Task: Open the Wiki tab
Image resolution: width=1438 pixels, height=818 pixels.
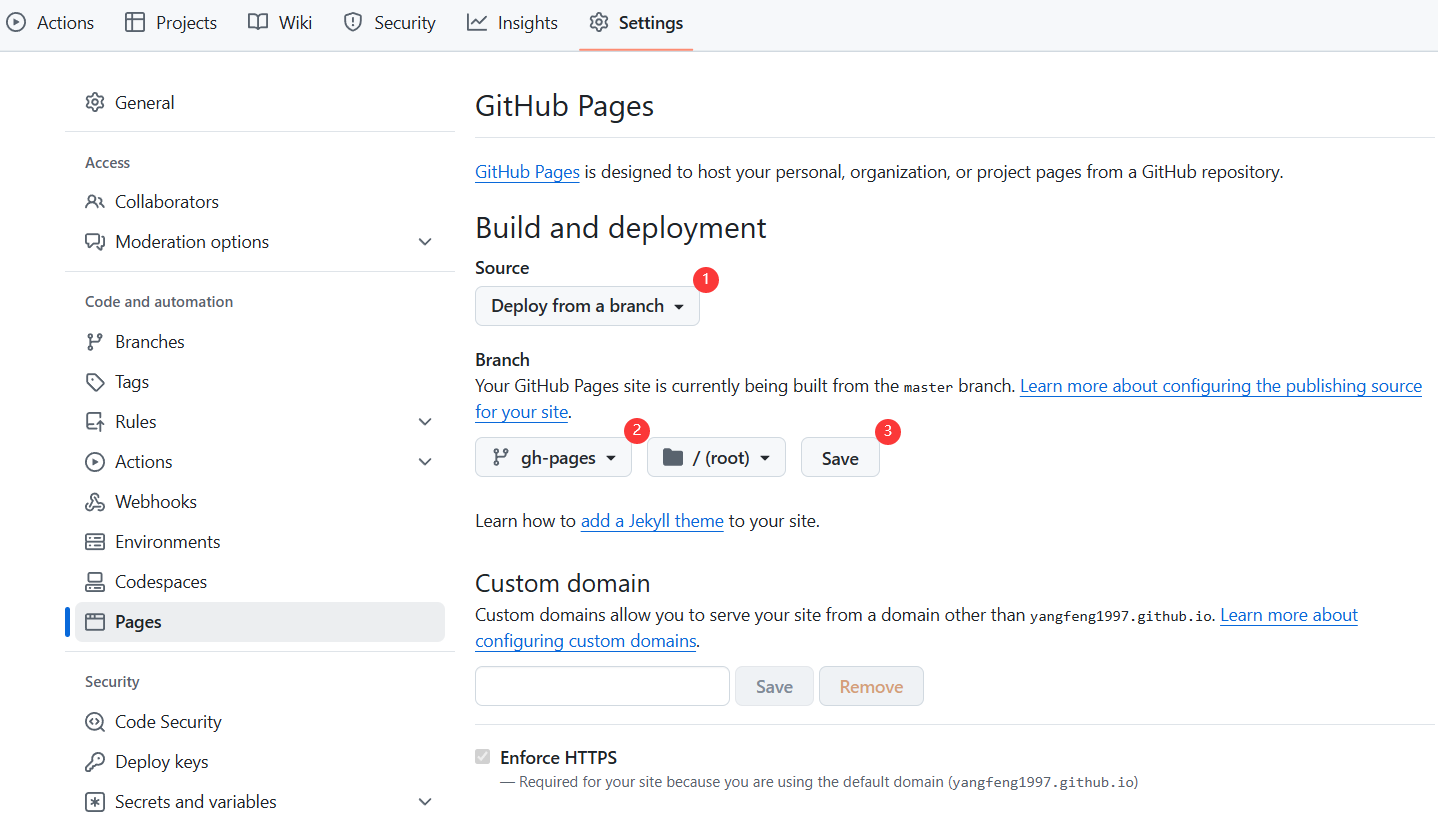Action: [x=280, y=23]
